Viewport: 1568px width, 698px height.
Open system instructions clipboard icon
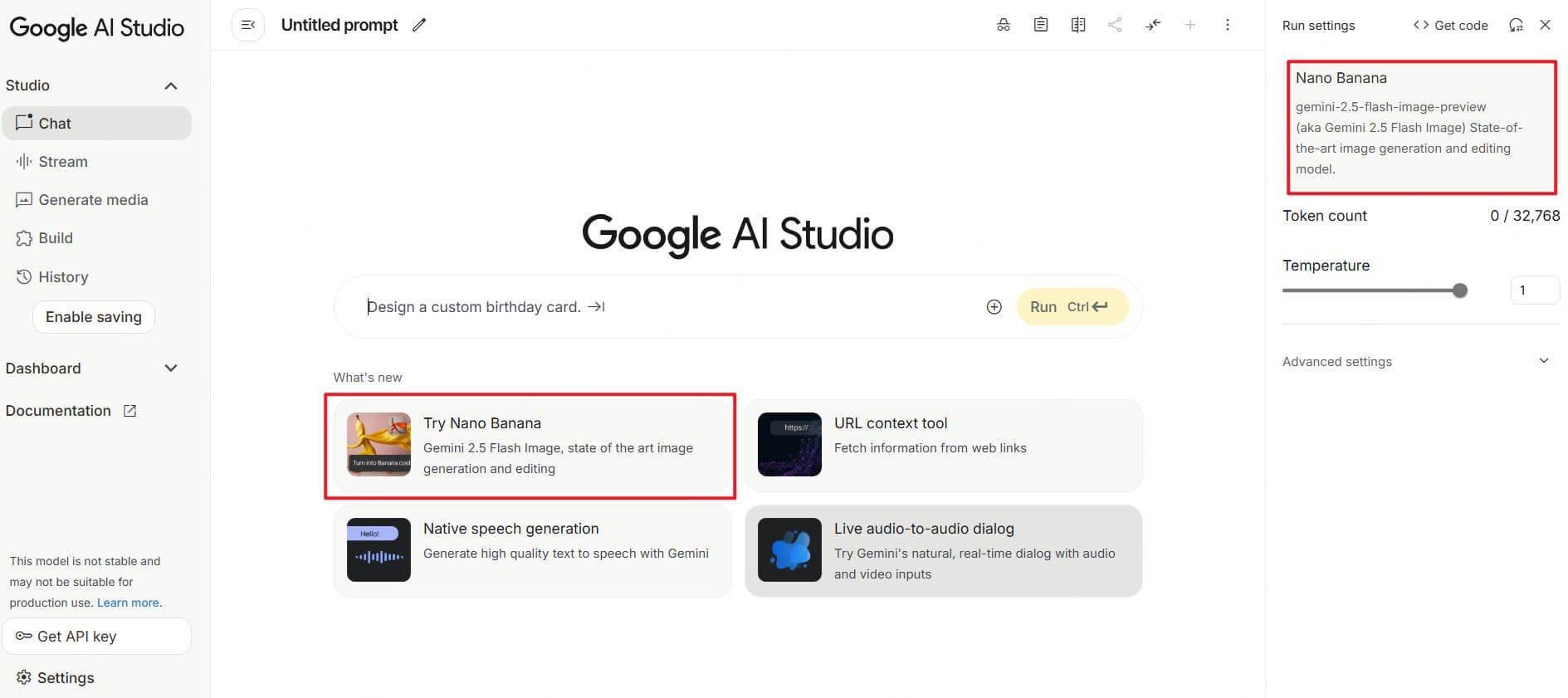point(1041,25)
